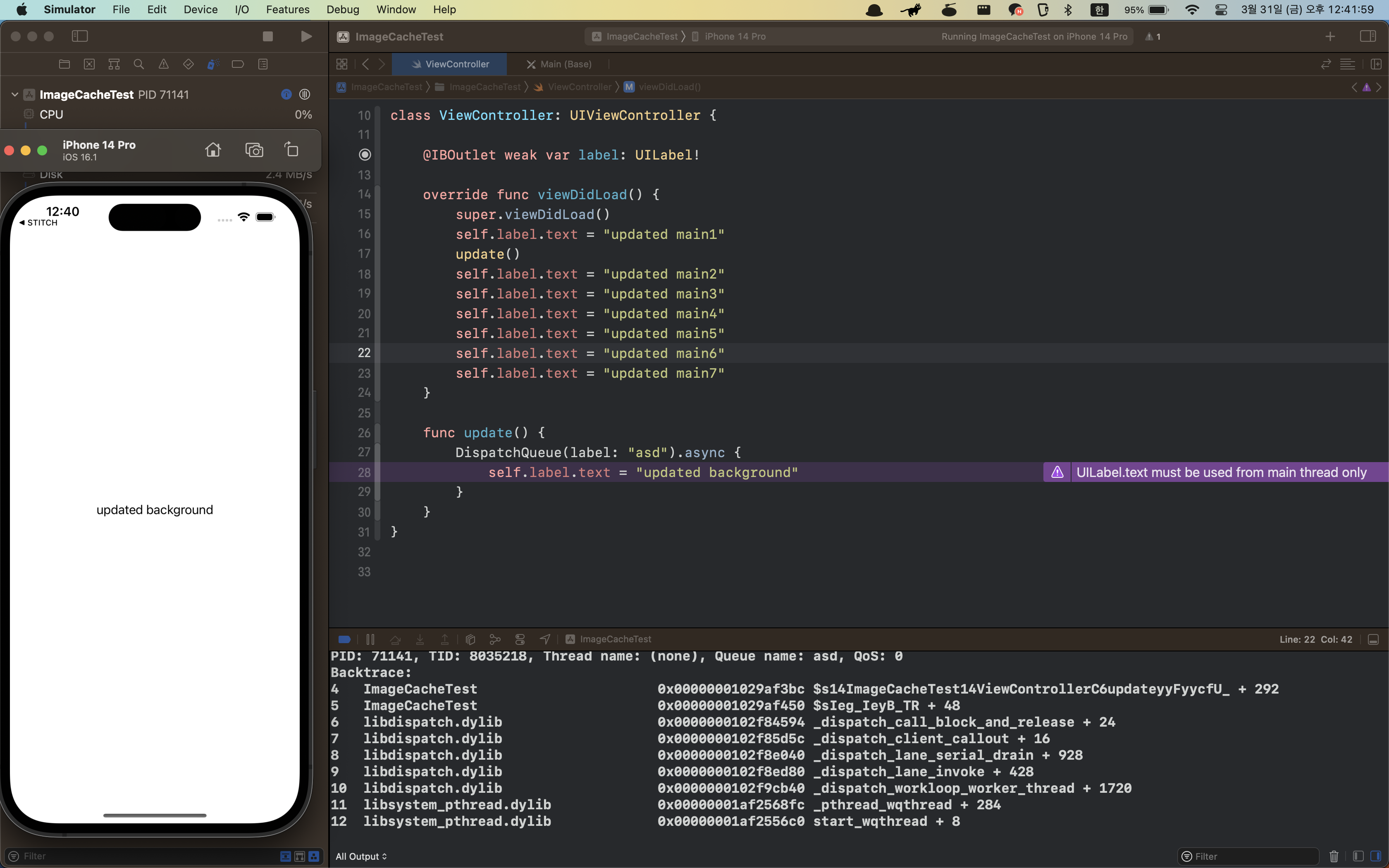The width and height of the screenshot is (1389, 868).
Task: Toggle the IBOutlet connection circle in gutter
Action: pyautogui.click(x=365, y=155)
